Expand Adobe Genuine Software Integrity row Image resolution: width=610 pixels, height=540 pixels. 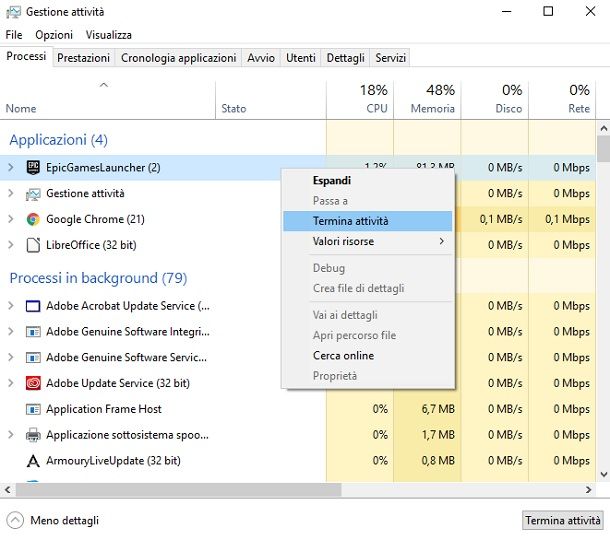coord(11,331)
